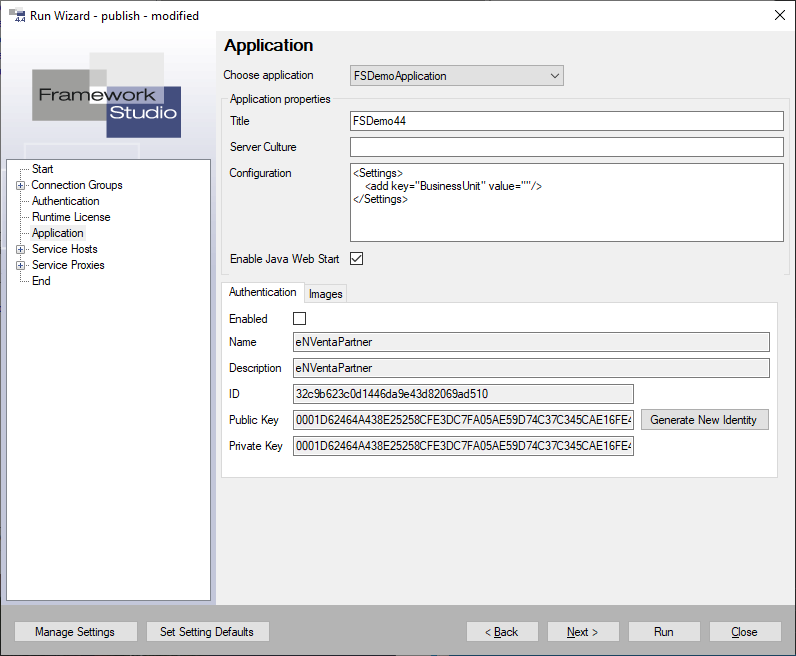Select Authentication in the wizard tree
This screenshot has height=656, width=796.
point(65,201)
